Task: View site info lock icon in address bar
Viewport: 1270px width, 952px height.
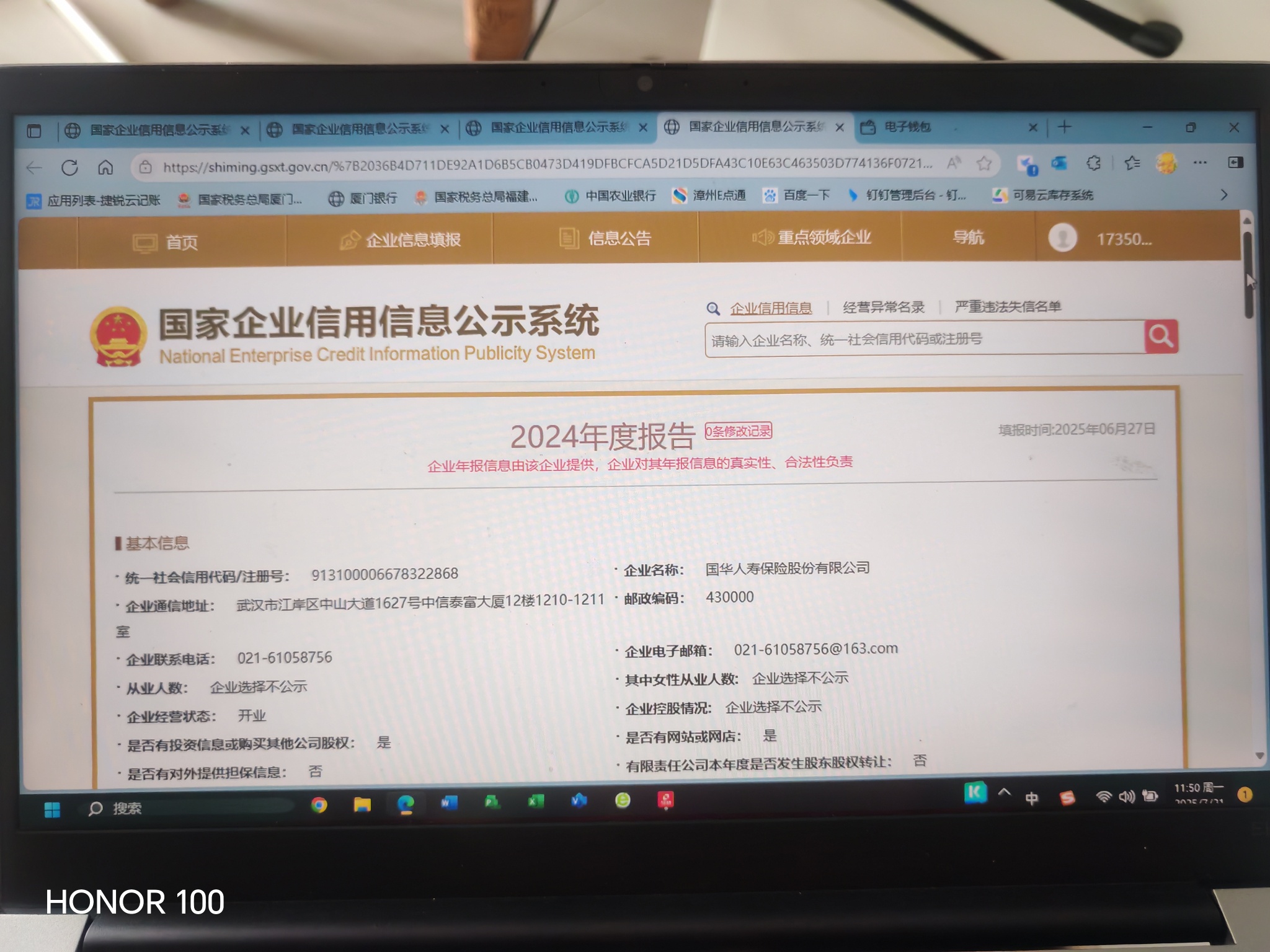Action: coord(145,167)
